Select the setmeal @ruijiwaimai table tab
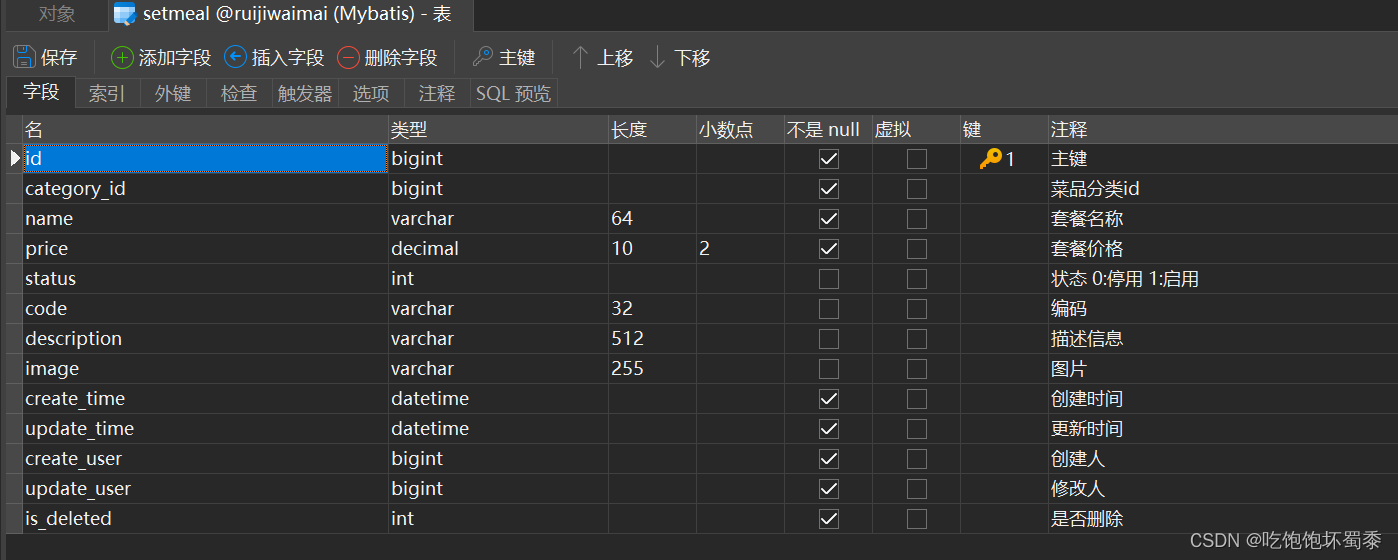This screenshot has width=1398, height=560. 290,14
